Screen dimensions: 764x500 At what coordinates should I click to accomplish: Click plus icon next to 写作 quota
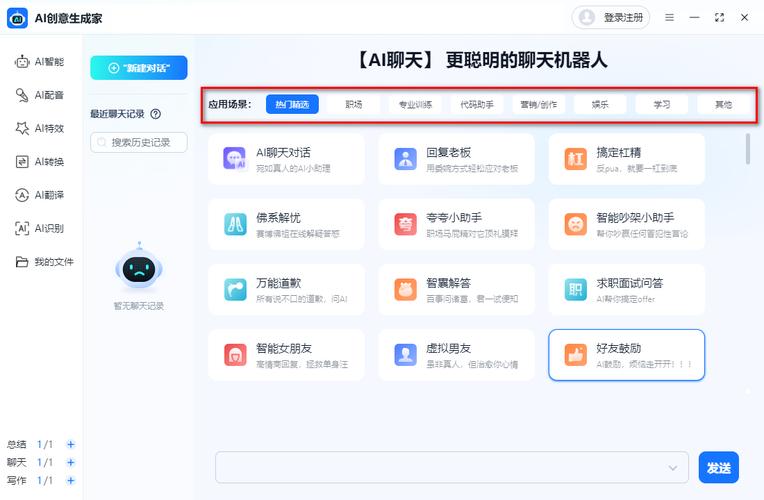[71, 481]
